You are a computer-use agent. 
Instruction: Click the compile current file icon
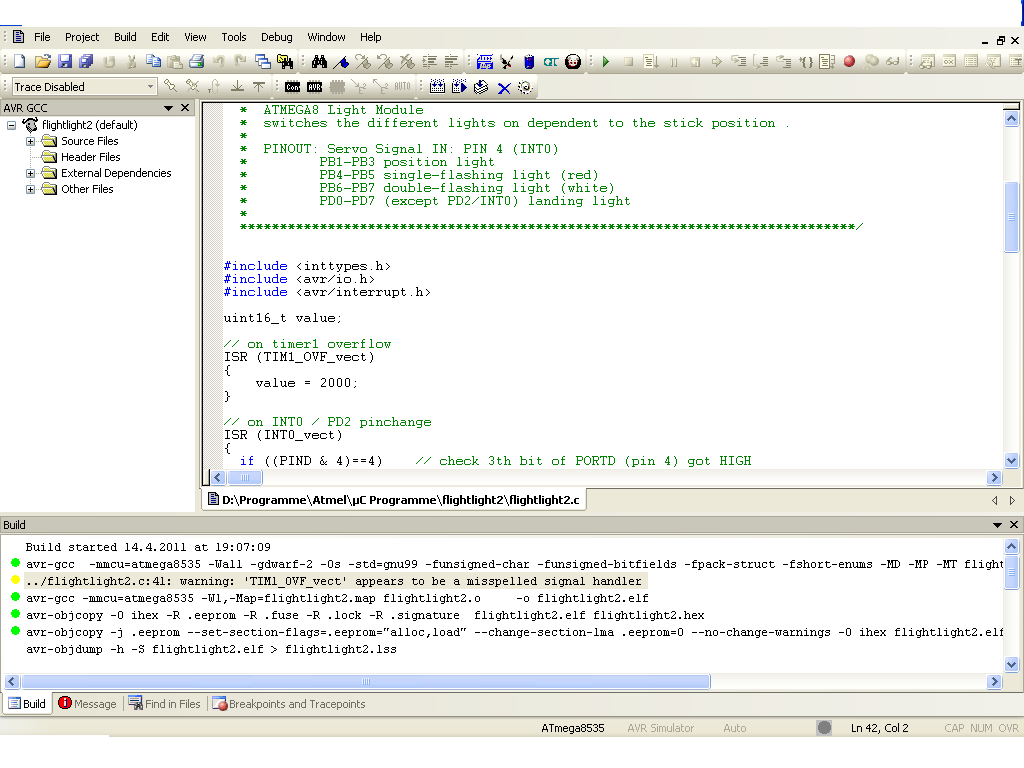pyautogui.click(x=481, y=87)
